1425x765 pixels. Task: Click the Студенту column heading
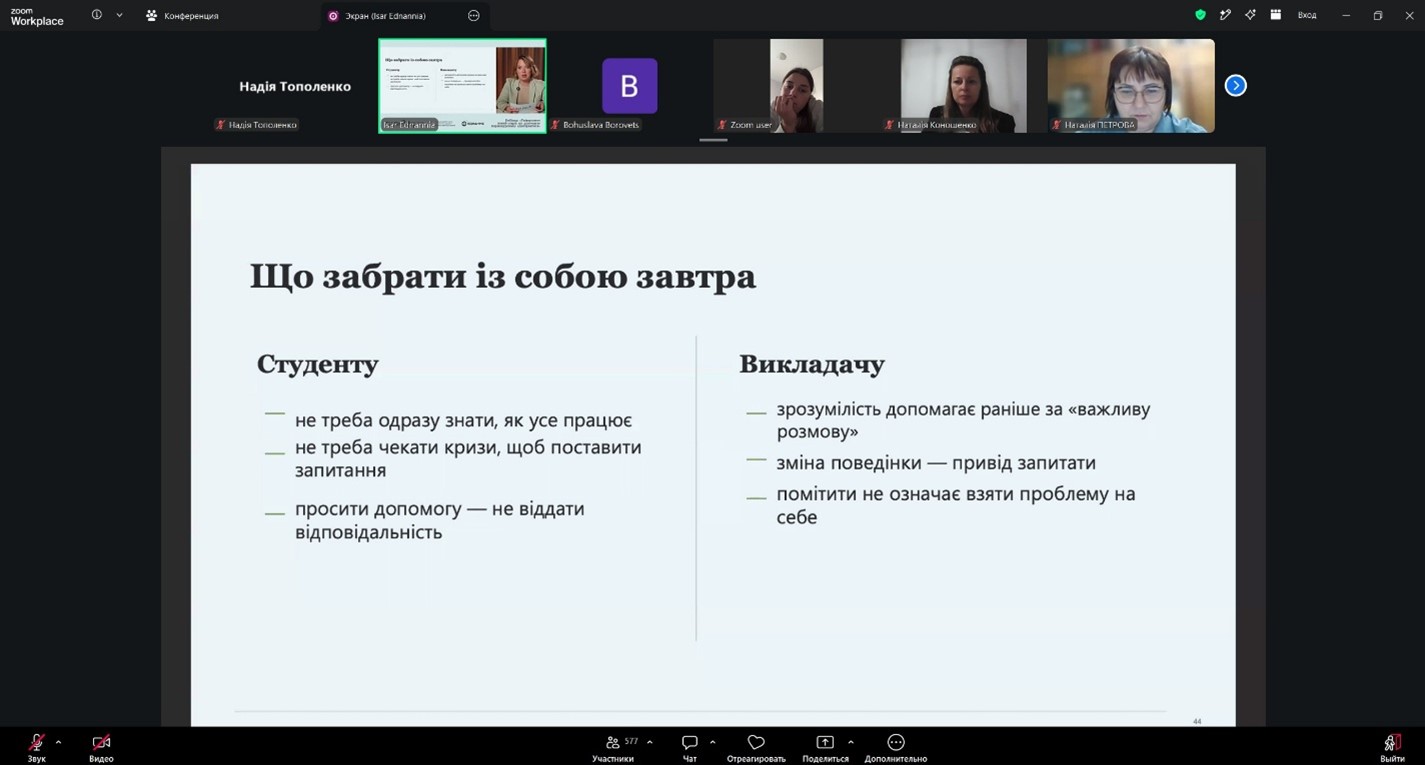(x=318, y=364)
